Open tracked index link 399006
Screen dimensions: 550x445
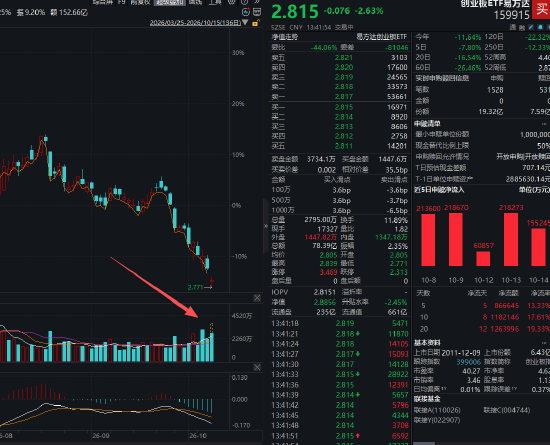tap(469, 362)
